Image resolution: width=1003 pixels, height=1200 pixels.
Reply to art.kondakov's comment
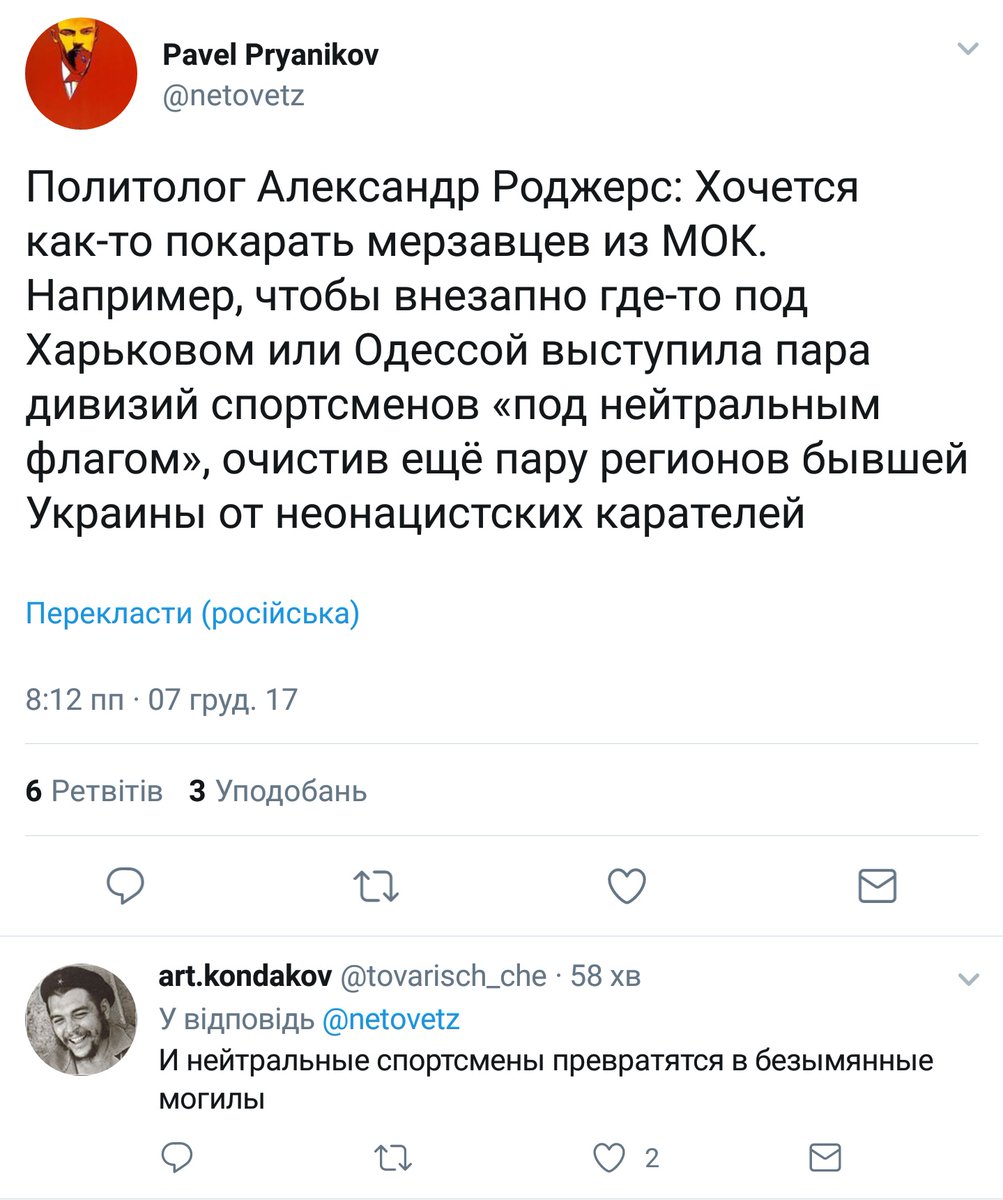click(x=177, y=1159)
